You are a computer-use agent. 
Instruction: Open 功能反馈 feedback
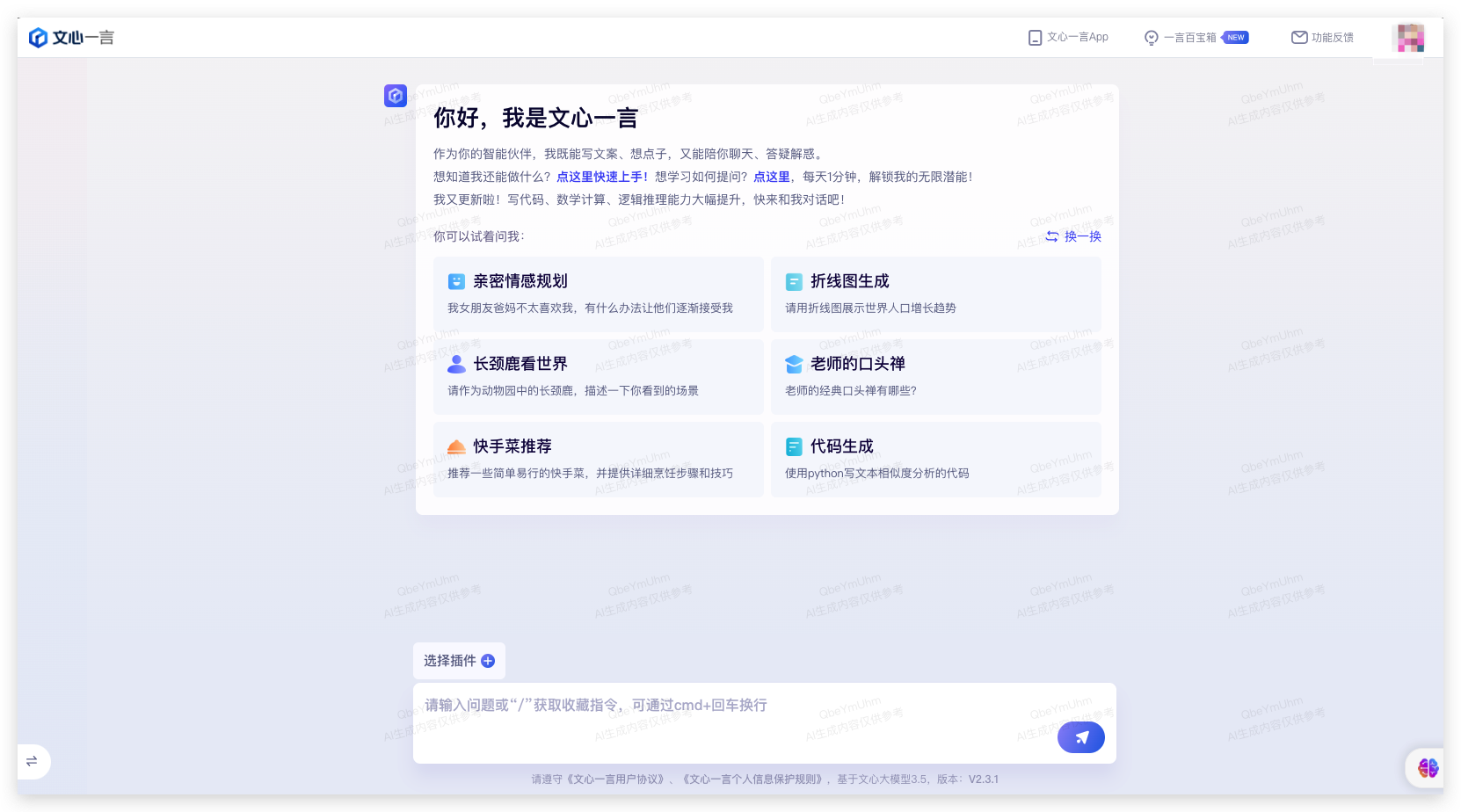(x=1322, y=38)
